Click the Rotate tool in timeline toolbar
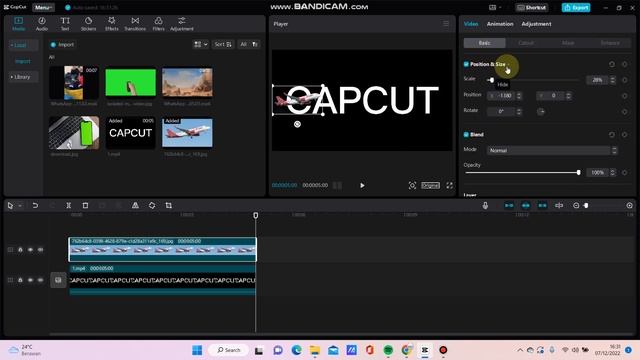This screenshot has height=360, width=640. [152, 205]
